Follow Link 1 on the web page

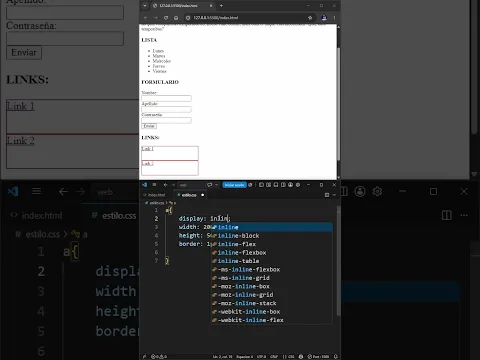147,149
